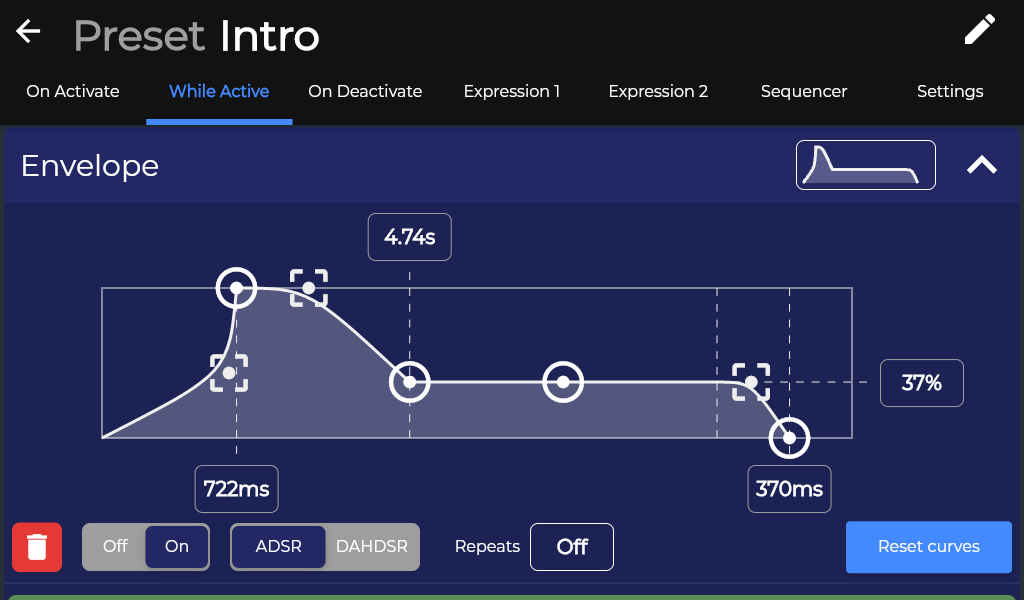Select the release end circle handle
This screenshot has width=1024, height=600.
point(790,438)
